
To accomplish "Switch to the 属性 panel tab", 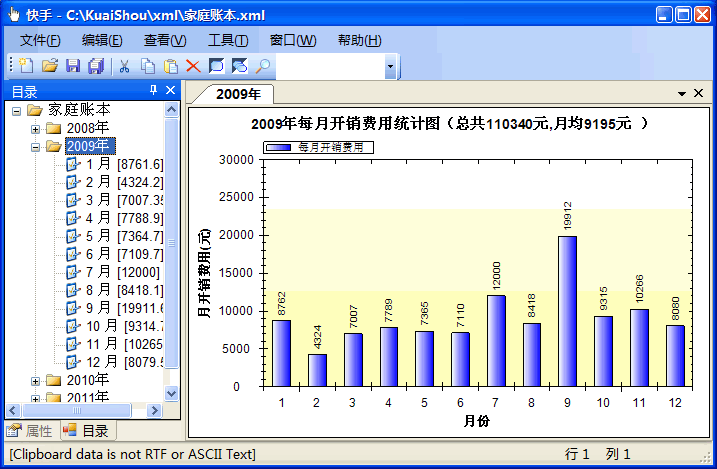I will (30, 431).
